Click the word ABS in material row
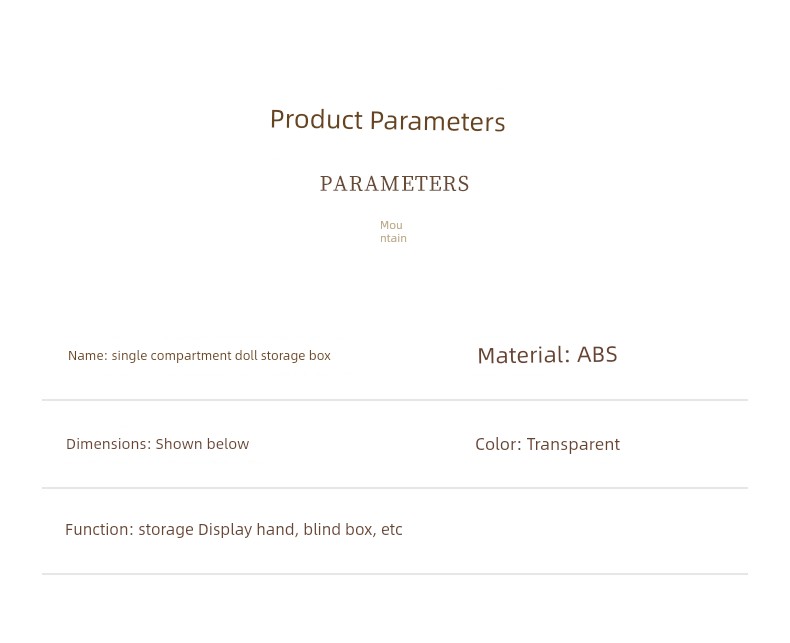 597,355
